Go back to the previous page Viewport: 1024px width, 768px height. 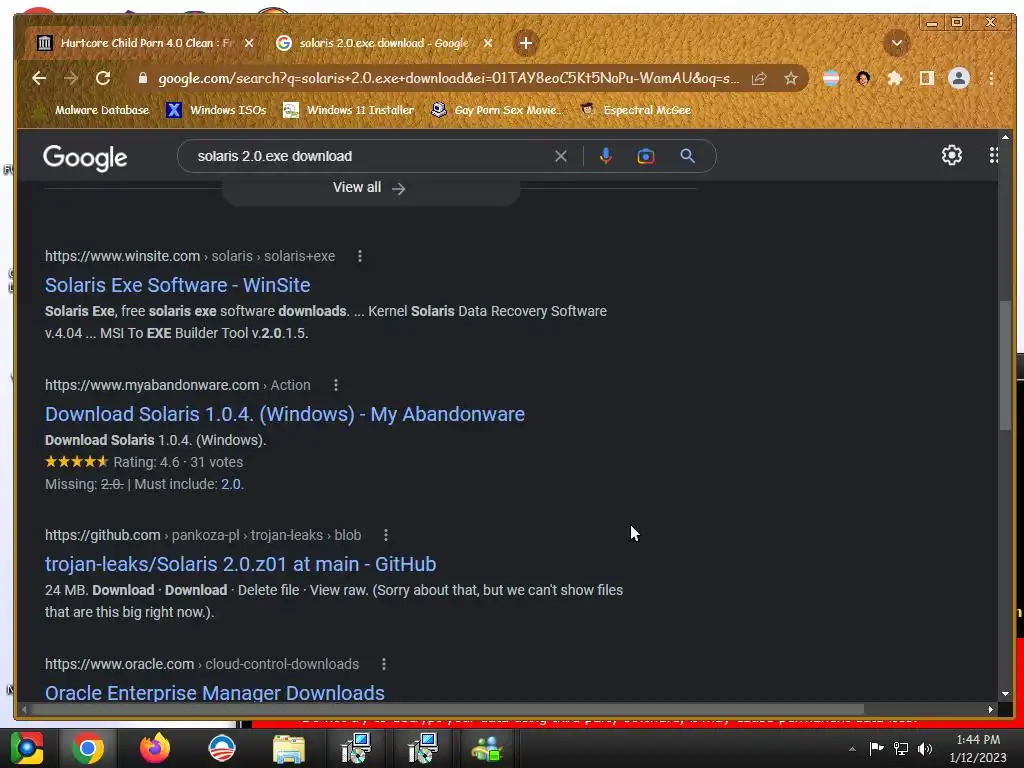39,78
